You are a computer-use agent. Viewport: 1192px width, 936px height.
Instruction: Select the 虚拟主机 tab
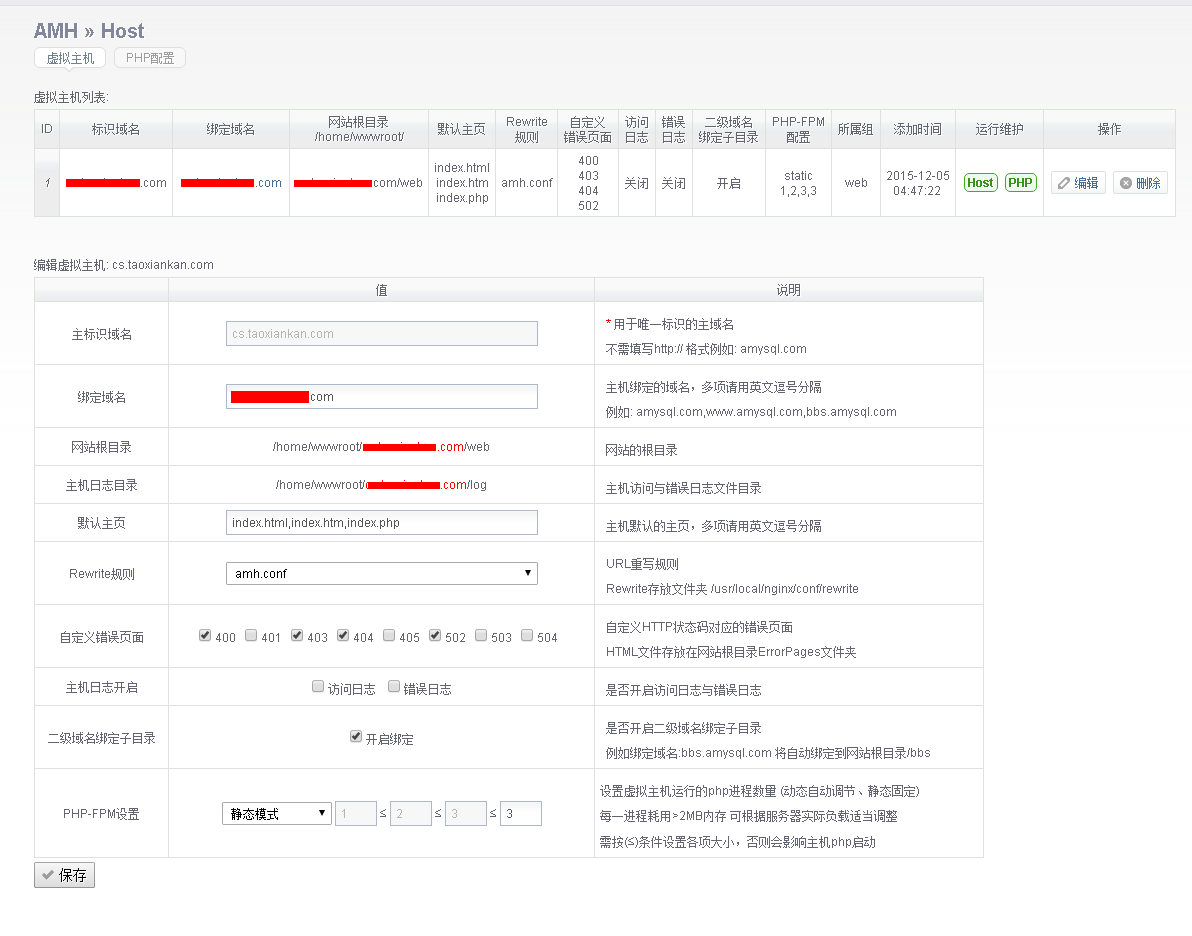(70, 58)
